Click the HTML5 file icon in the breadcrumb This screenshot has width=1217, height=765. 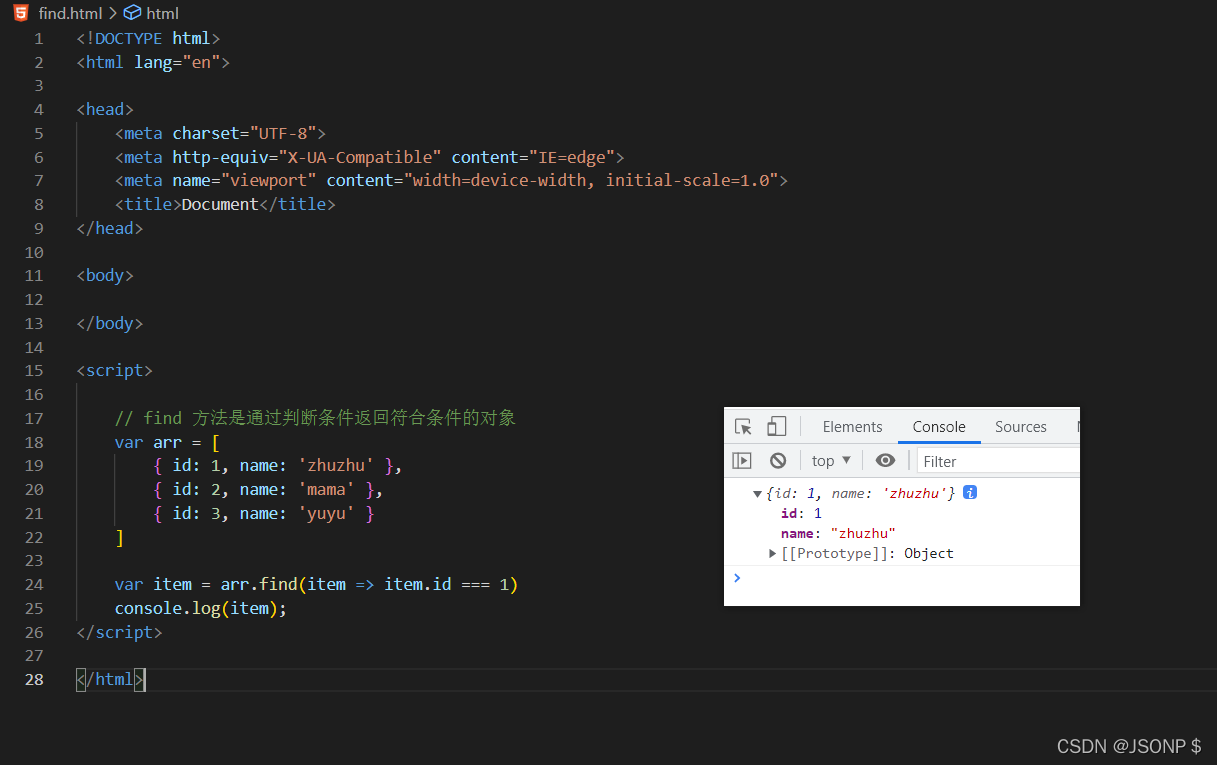tap(21, 13)
